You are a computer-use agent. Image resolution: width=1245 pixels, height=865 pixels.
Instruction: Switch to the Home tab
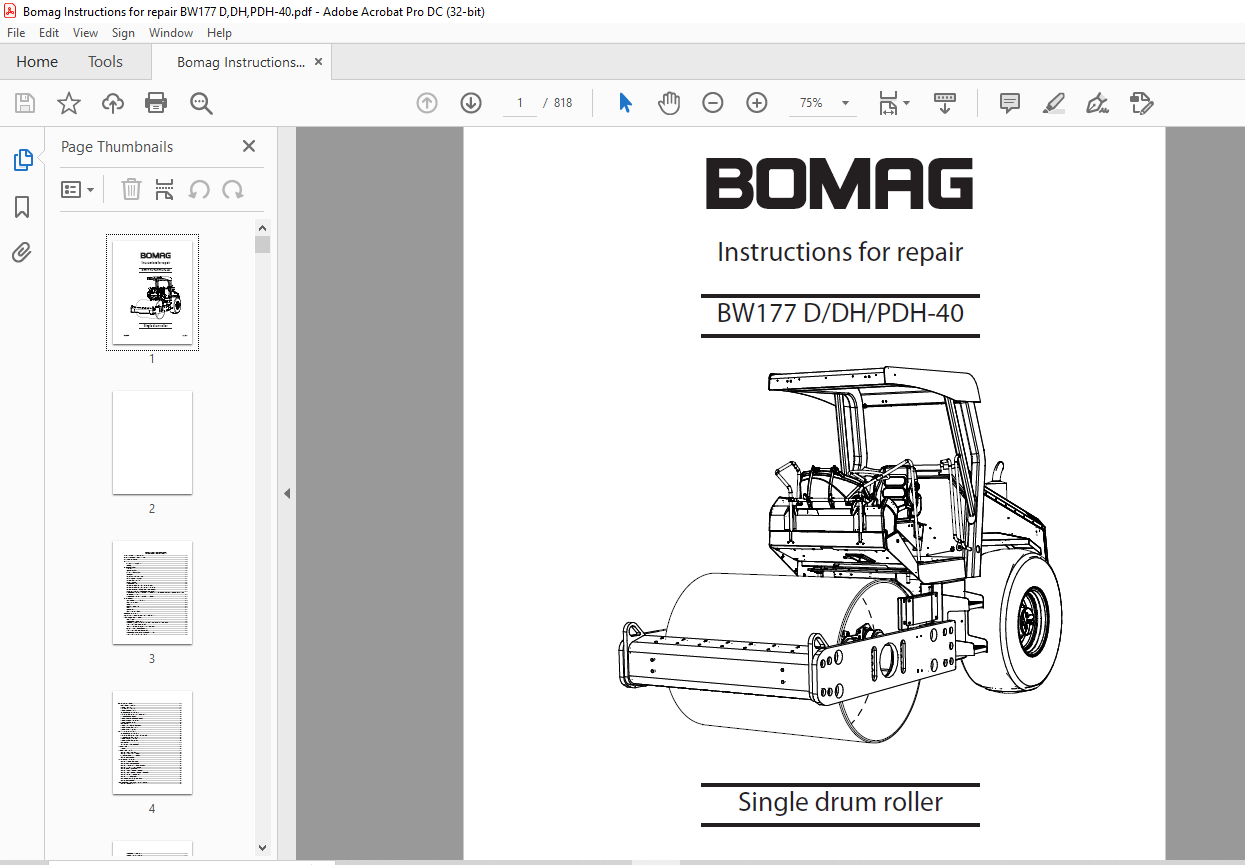click(37, 62)
